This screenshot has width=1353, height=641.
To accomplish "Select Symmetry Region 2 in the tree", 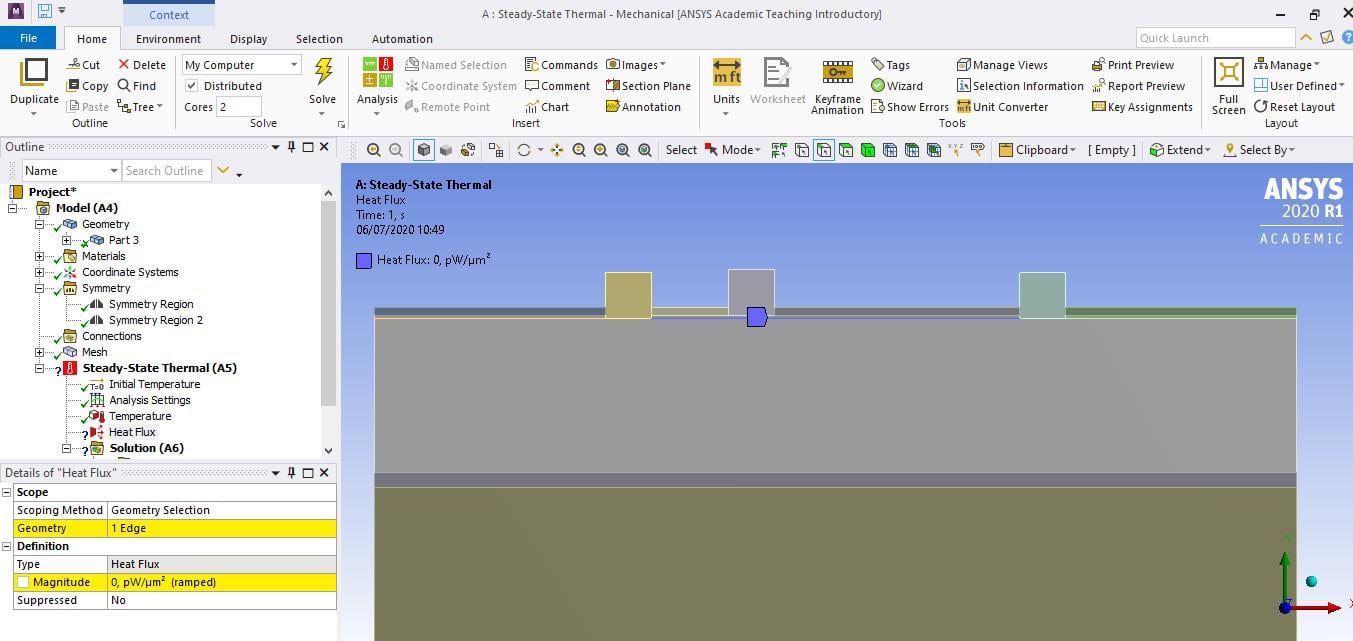I will click(x=155, y=320).
